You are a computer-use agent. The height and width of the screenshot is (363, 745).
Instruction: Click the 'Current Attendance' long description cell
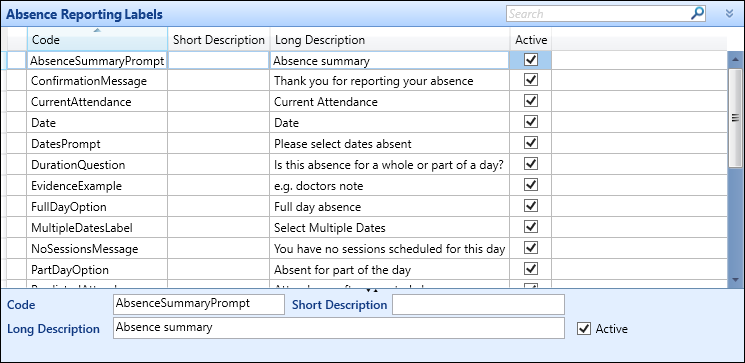[x=390, y=102]
